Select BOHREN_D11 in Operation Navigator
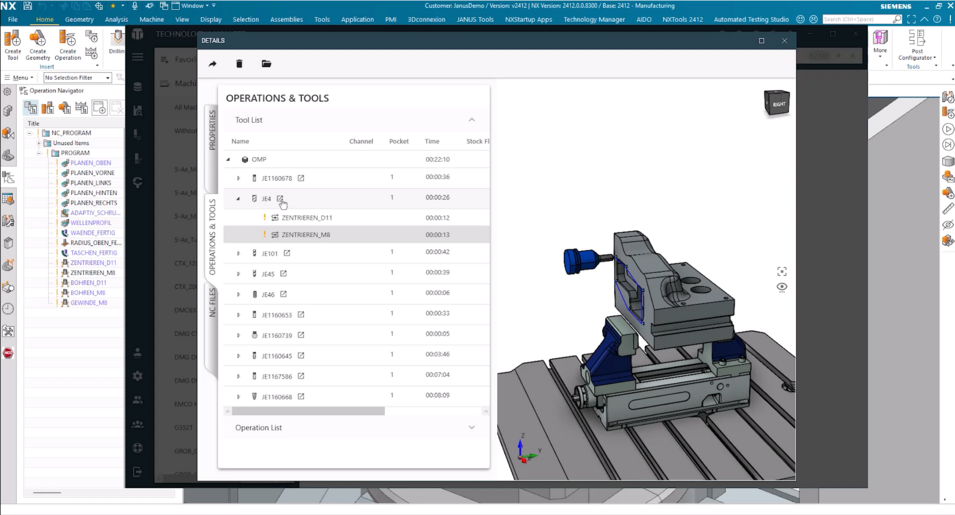Viewport: 955px width, 515px height. pos(88,282)
